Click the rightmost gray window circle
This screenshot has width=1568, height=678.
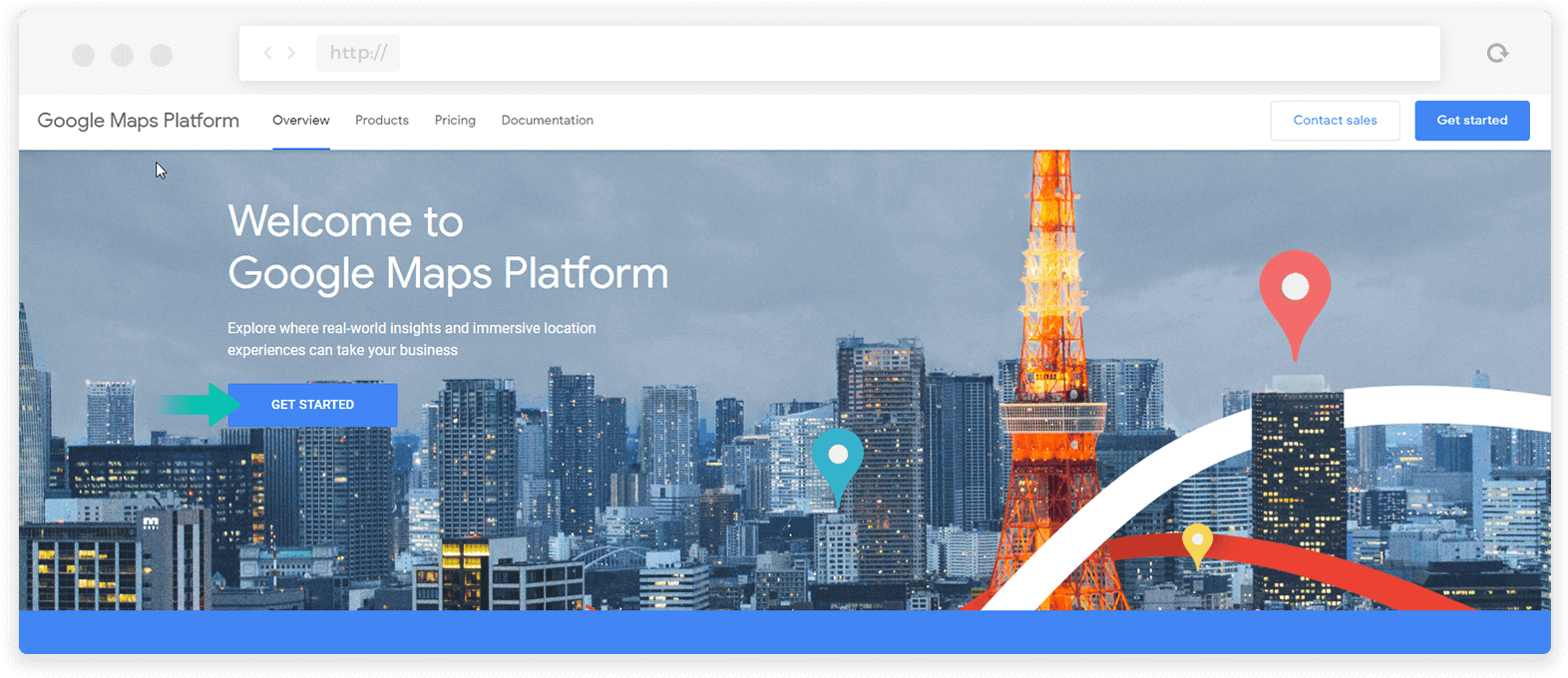[162, 55]
